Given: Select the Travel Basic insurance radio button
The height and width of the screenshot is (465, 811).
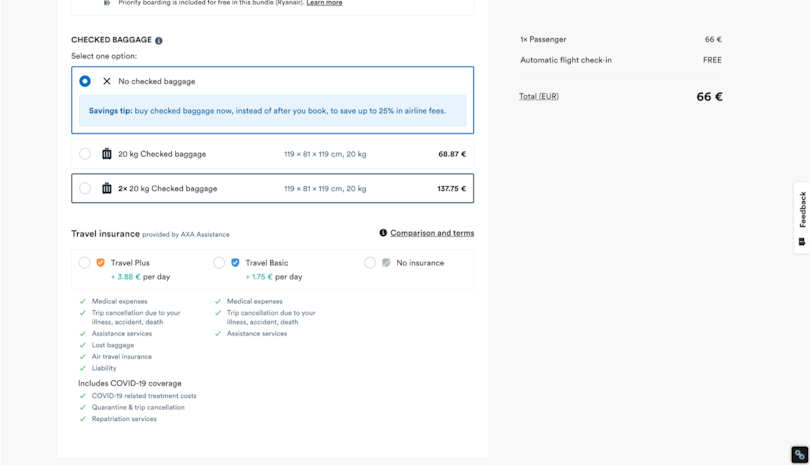Looking at the screenshot, I should click(219, 263).
